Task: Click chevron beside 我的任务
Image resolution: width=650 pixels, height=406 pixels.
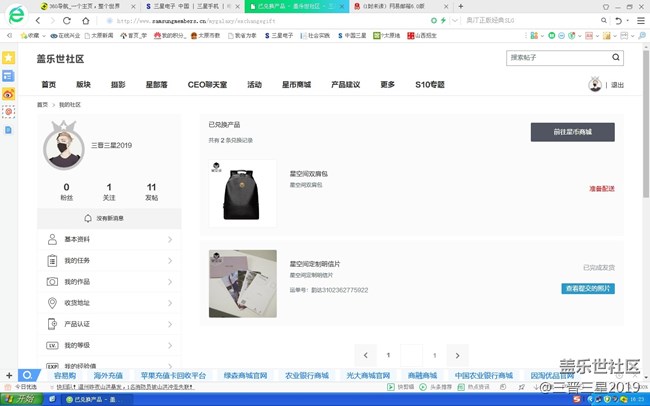Action: (x=170, y=260)
